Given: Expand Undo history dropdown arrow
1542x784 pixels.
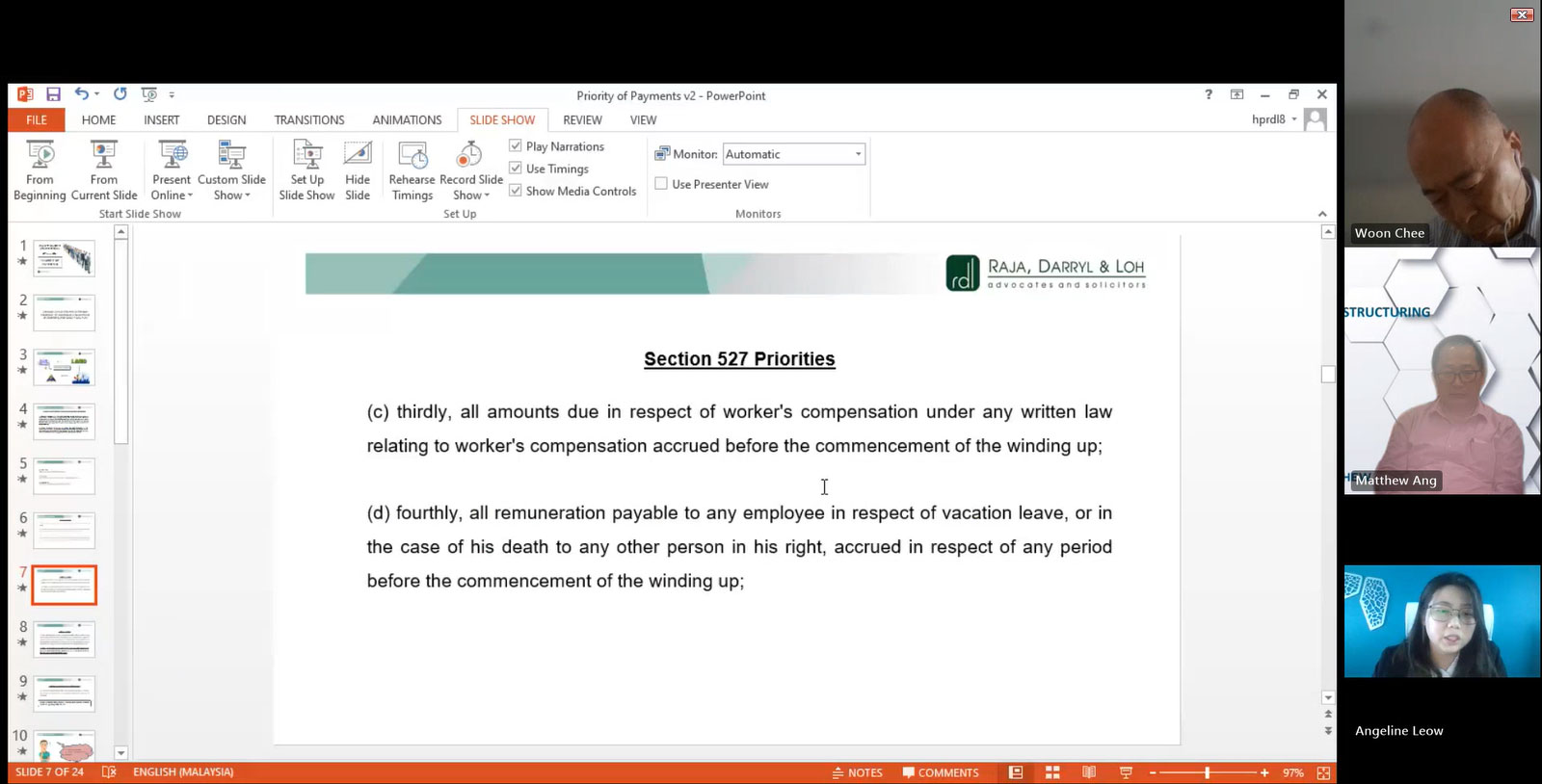Looking at the screenshot, I should (x=97, y=94).
